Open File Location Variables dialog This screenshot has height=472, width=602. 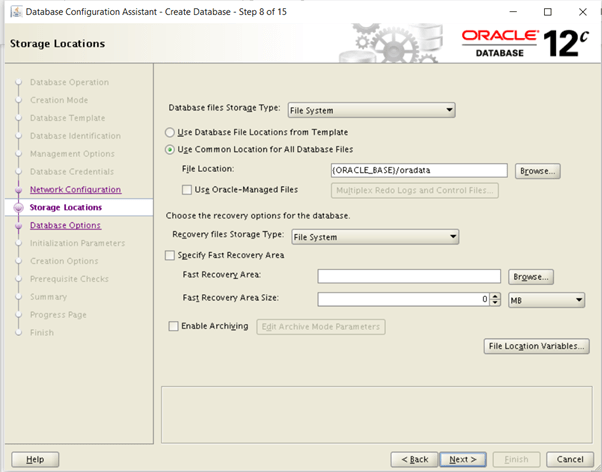coord(536,346)
